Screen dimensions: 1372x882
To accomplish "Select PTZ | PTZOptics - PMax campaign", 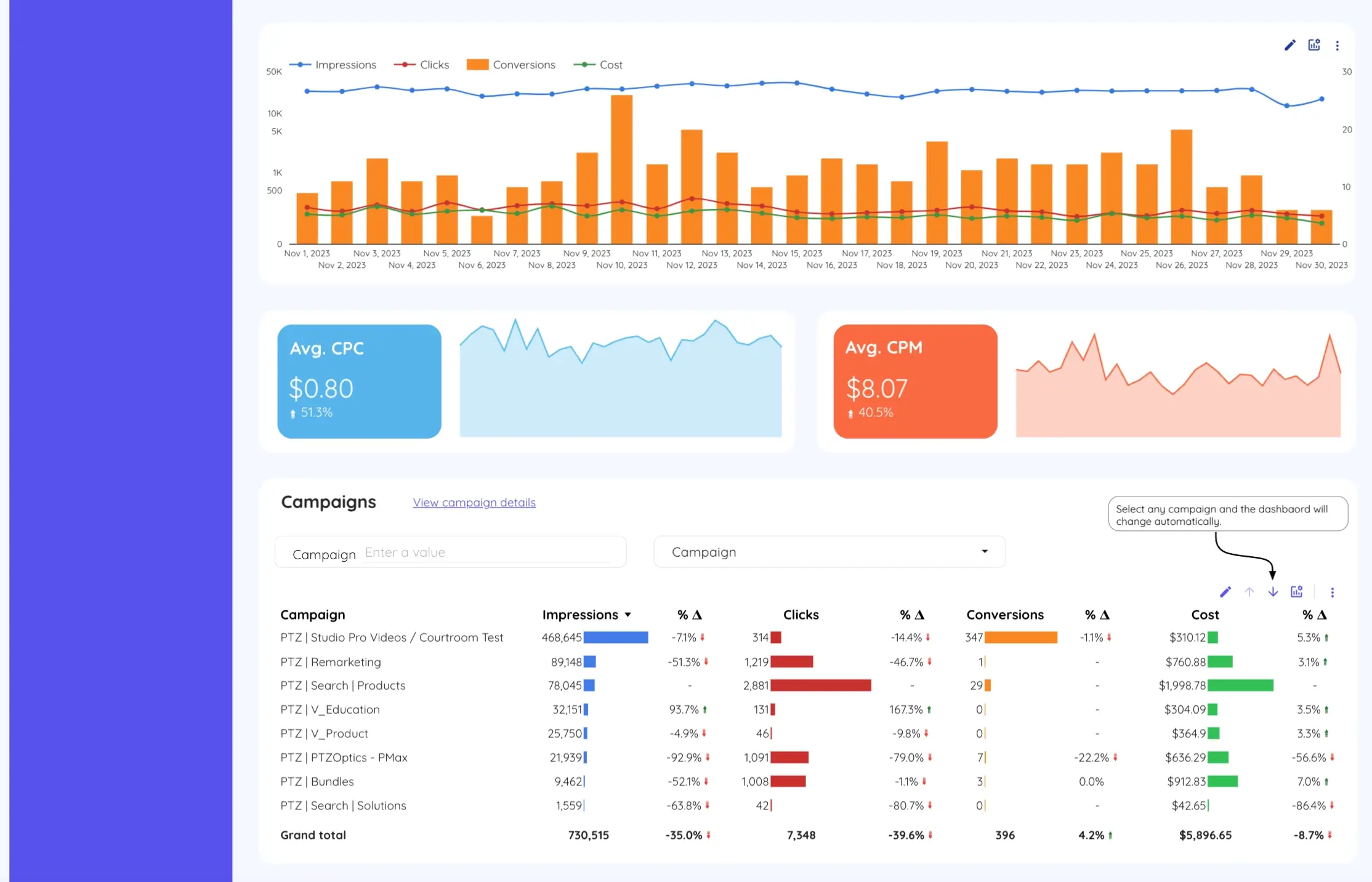I will pyautogui.click(x=344, y=758).
